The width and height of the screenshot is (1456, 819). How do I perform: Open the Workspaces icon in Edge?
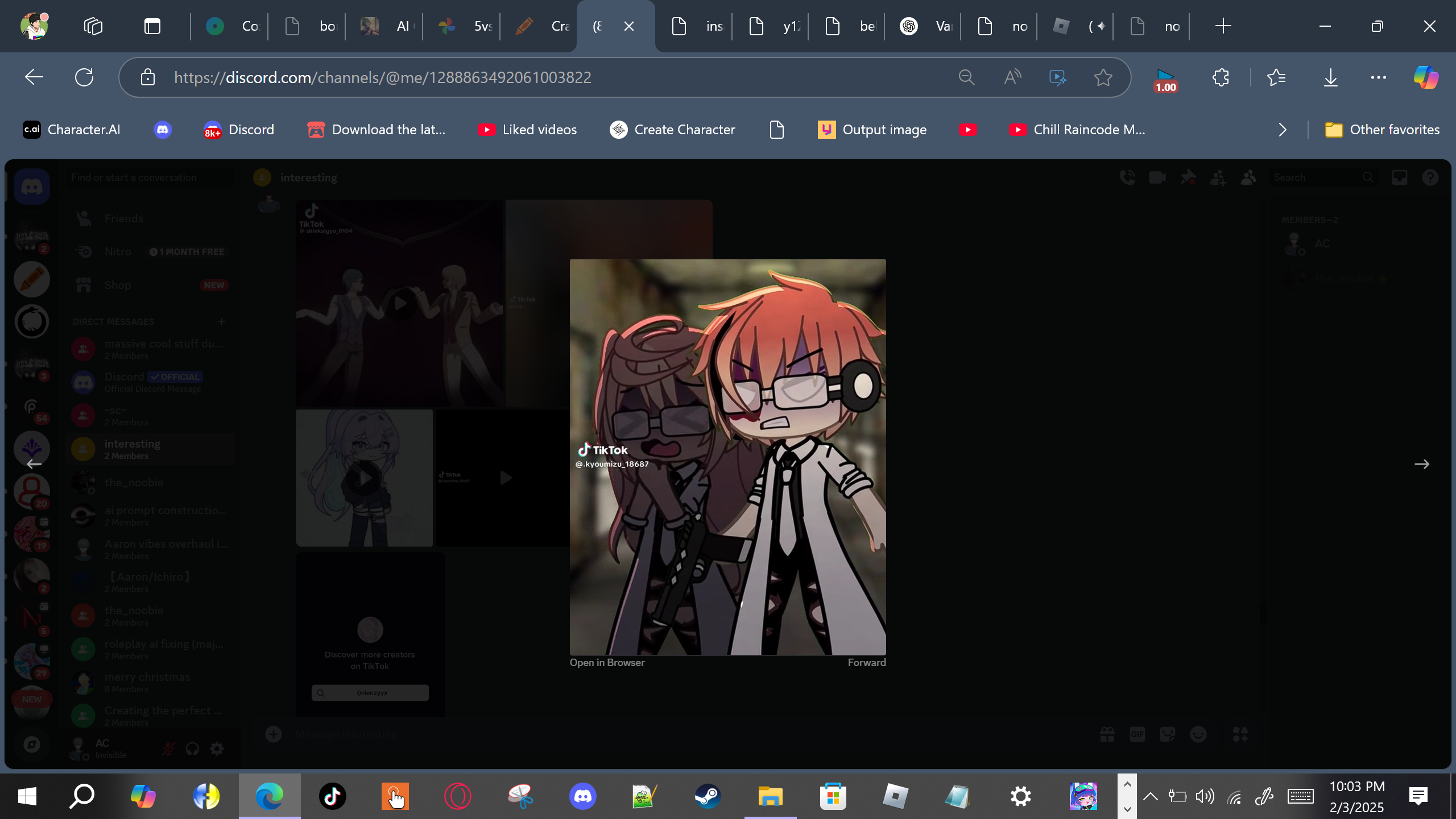coord(93,26)
